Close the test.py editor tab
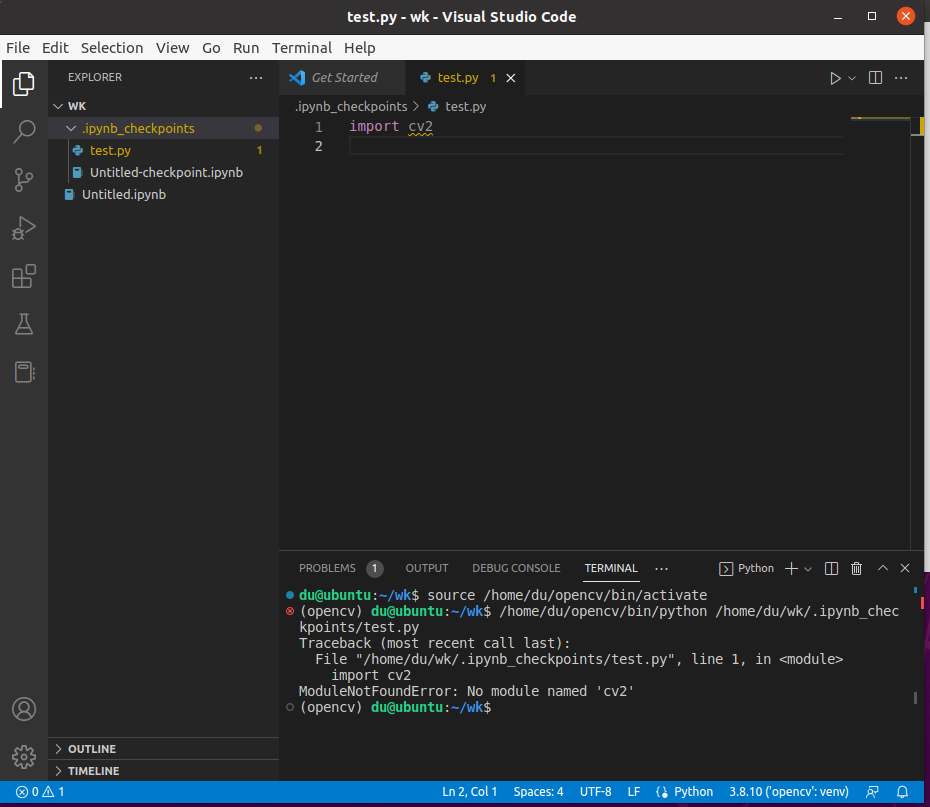The height and width of the screenshot is (807, 930). click(511, 78)
